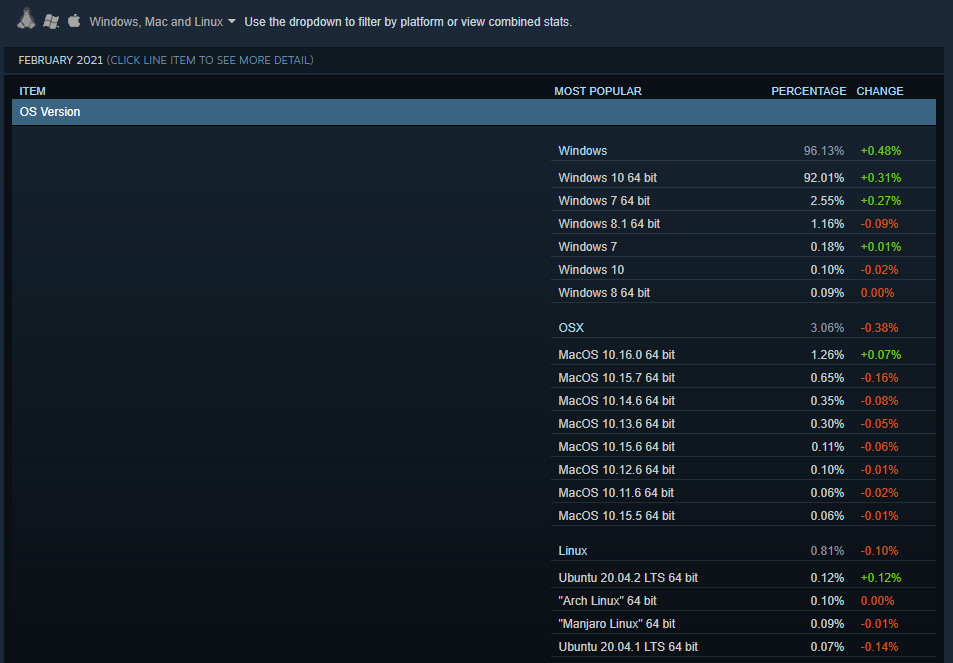The image size is (953, 663).
Task: Open the Windows, Mac and Linux dropdown
Action: click(x=162, y=22)
